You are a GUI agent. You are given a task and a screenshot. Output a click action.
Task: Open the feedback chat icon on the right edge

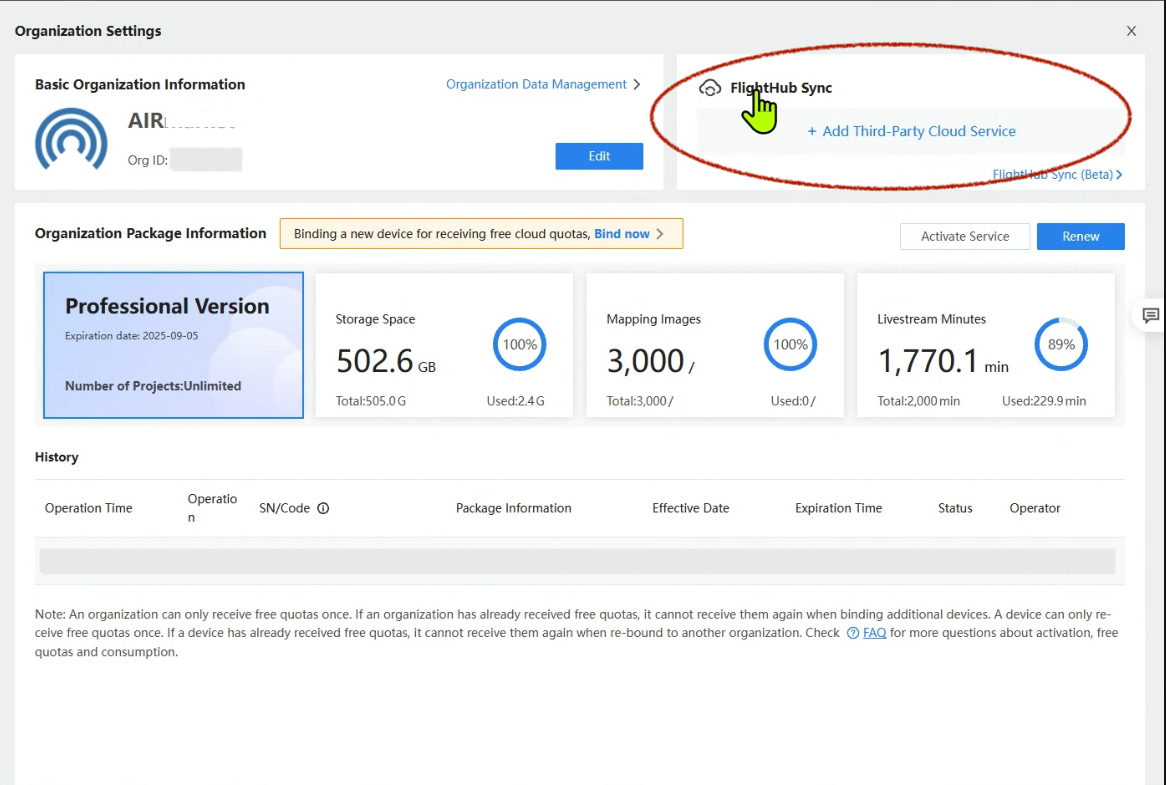[x=1150, y=315]
